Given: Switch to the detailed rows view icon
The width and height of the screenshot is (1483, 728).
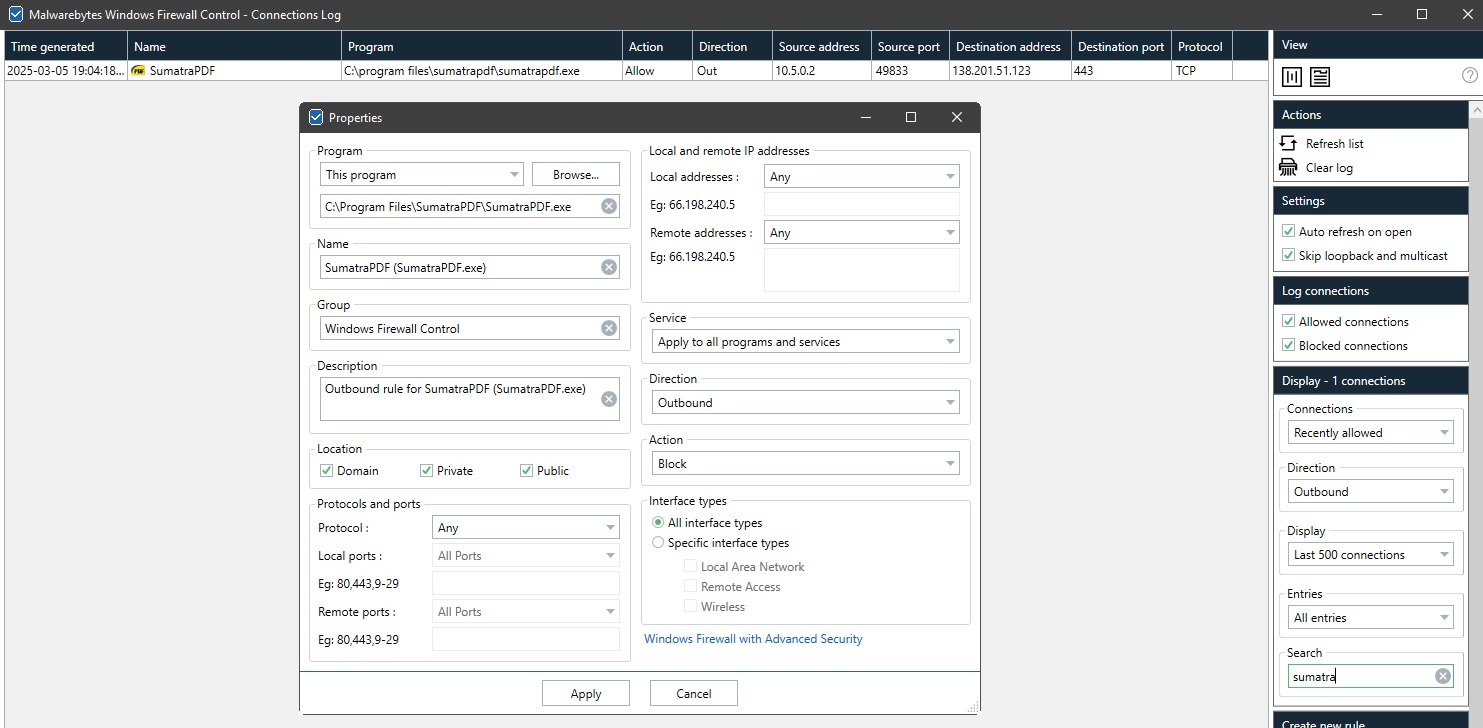Looking at the screenshot, I should coord(1320,77).
